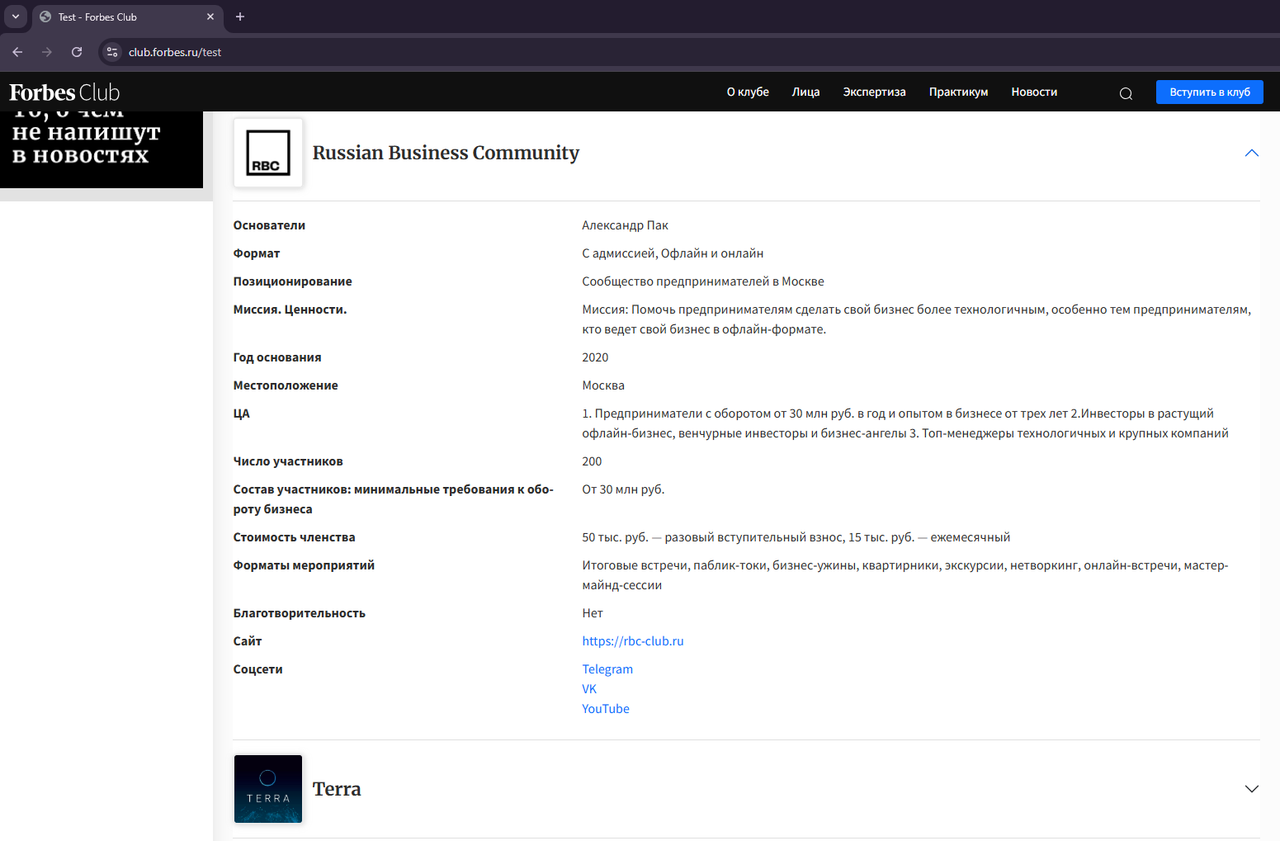Open the tab search dropdown arrow
This screenshot has width=1280, height=841.
15,17
